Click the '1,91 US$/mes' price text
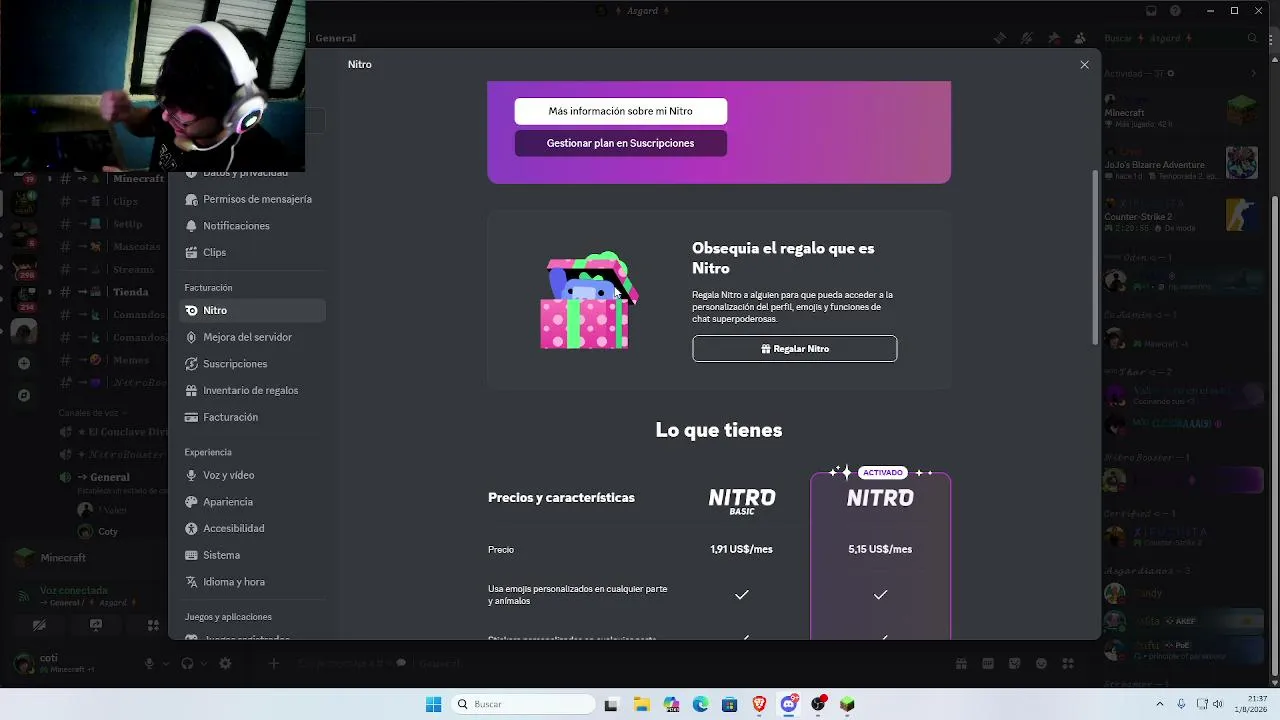 (x=741, y=549)
